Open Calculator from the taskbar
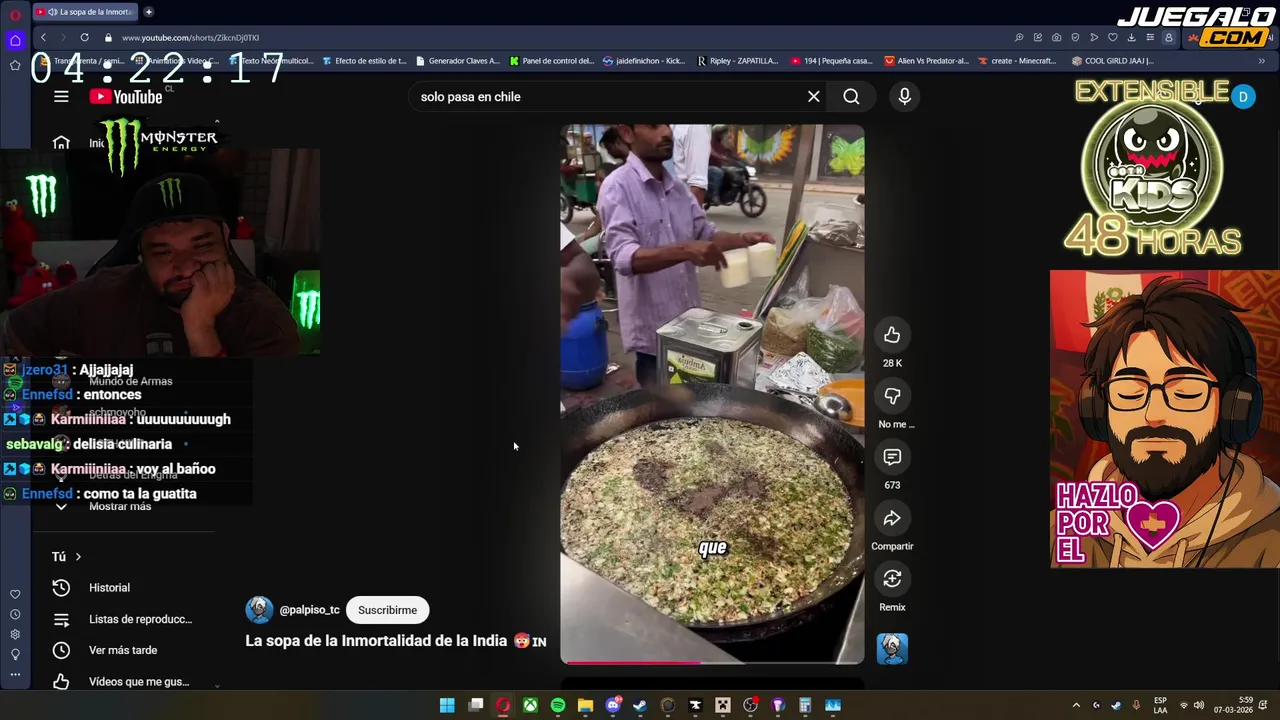This screenshot has height=720, width=1280. pos(805,705)
